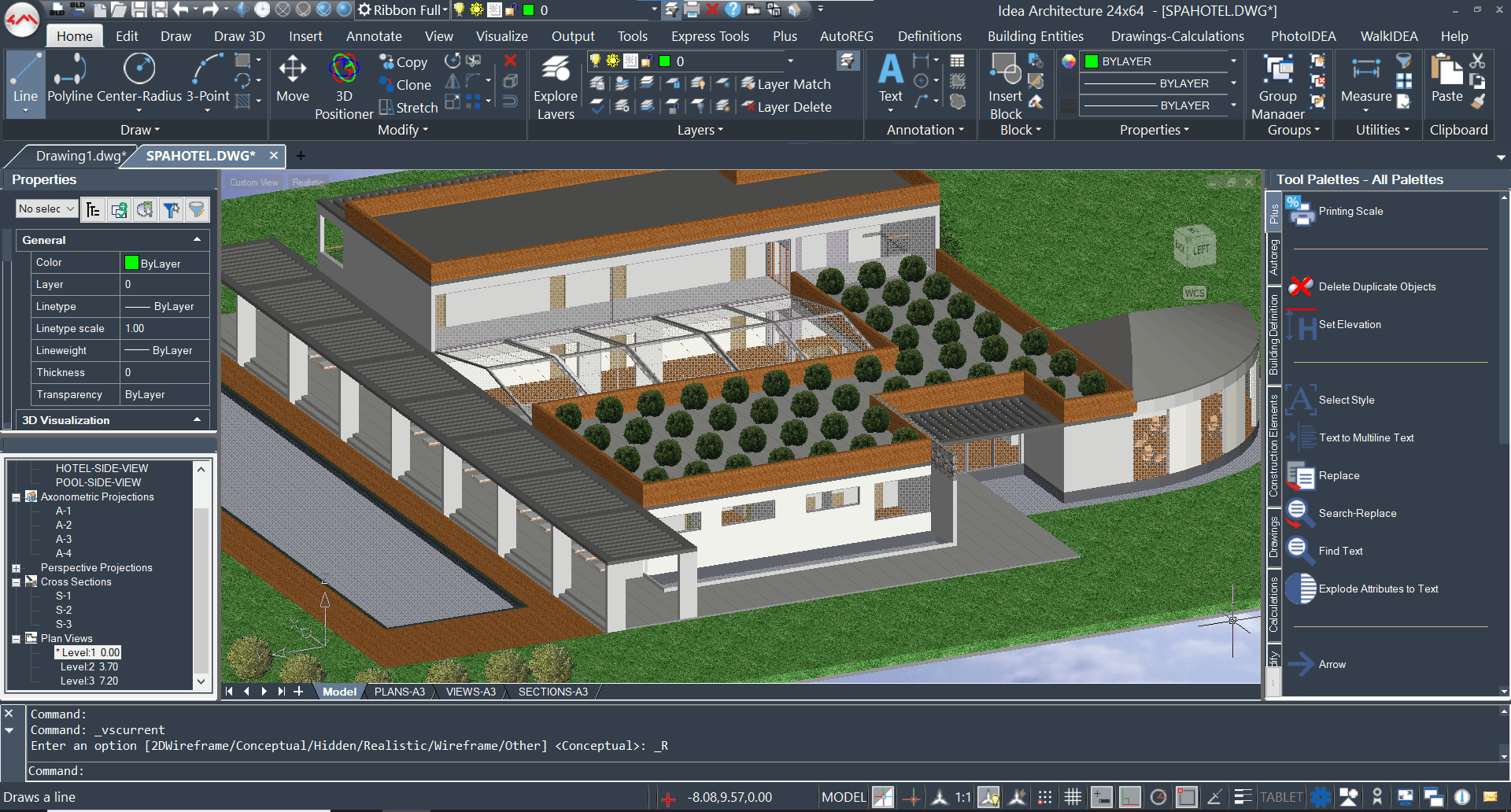The height and width of the screenshot is (812, 1511).
Task: Toggle the grid display in status bar
Action: coord(1073,797)
